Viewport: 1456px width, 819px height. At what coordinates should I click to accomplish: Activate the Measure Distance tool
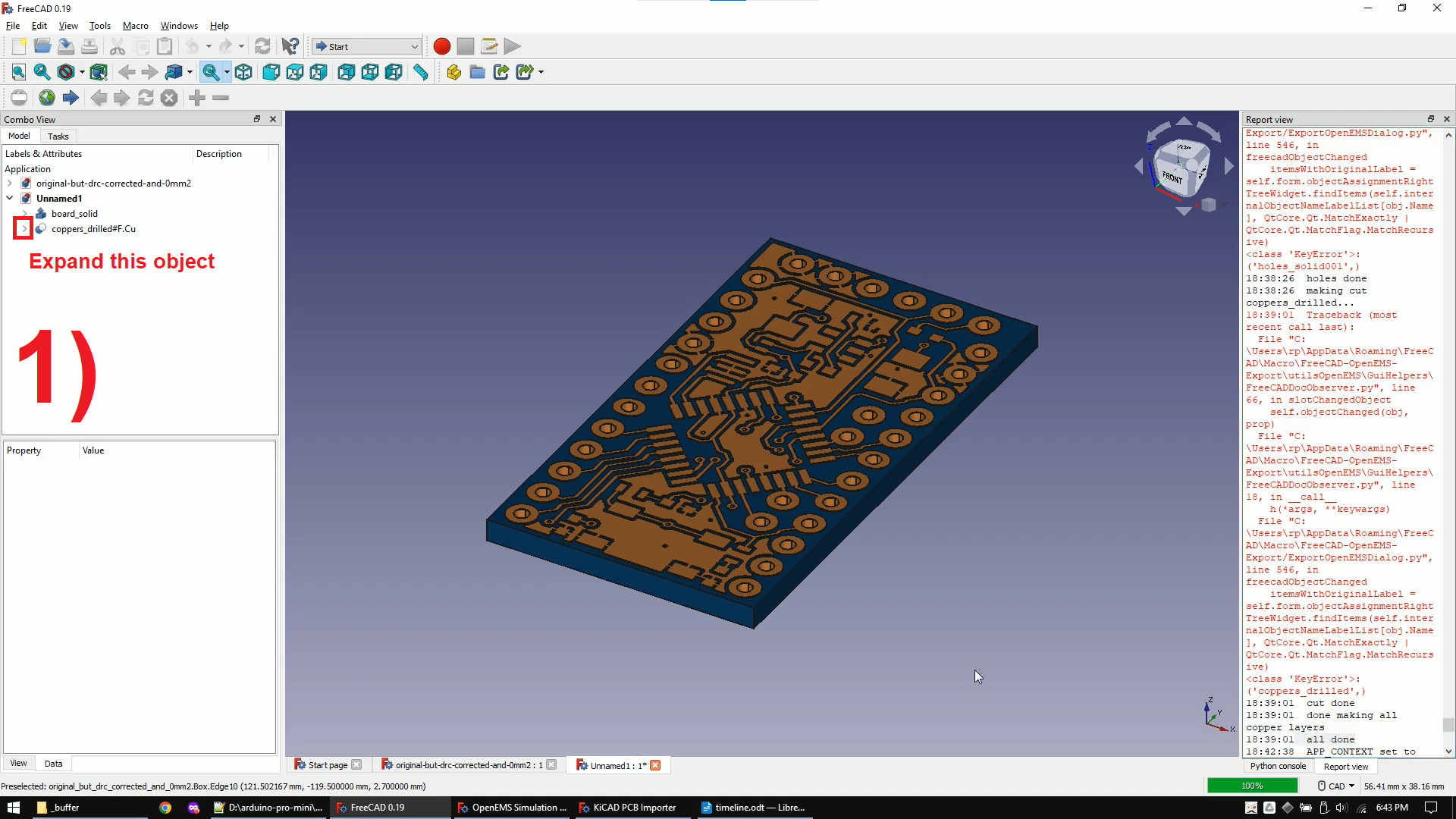click(420, 72)
